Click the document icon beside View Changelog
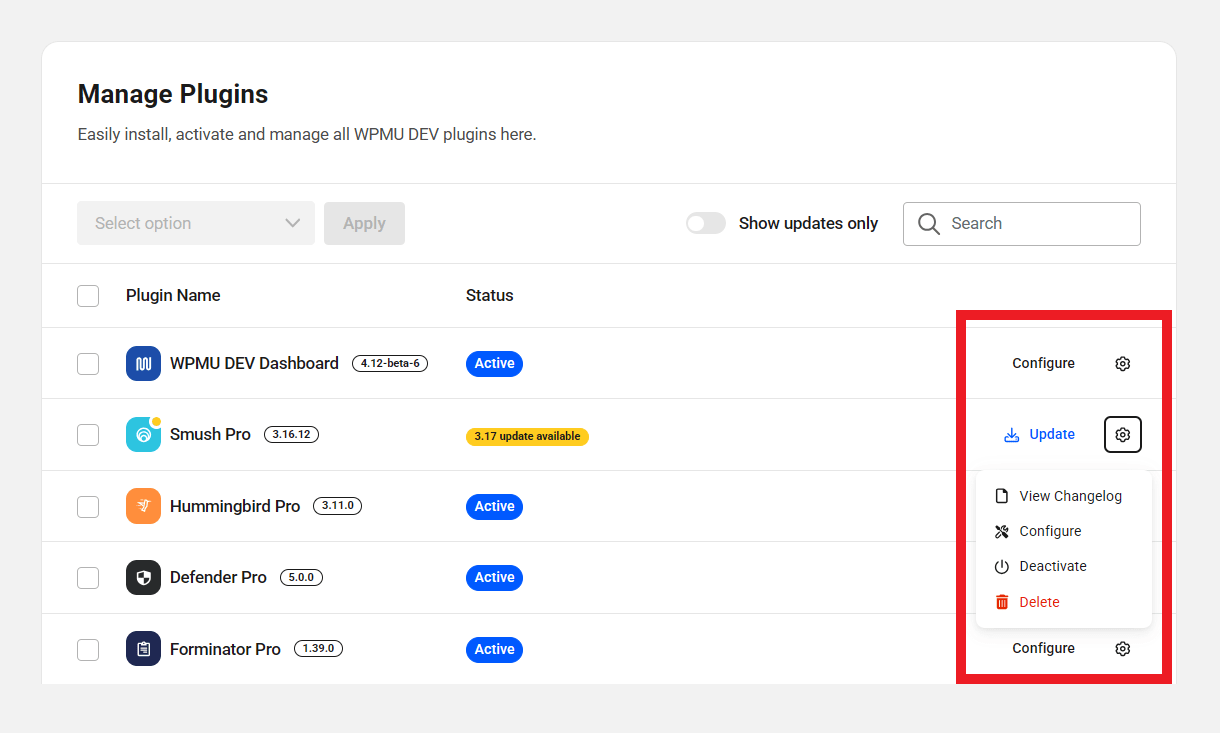 [1001, 496]
